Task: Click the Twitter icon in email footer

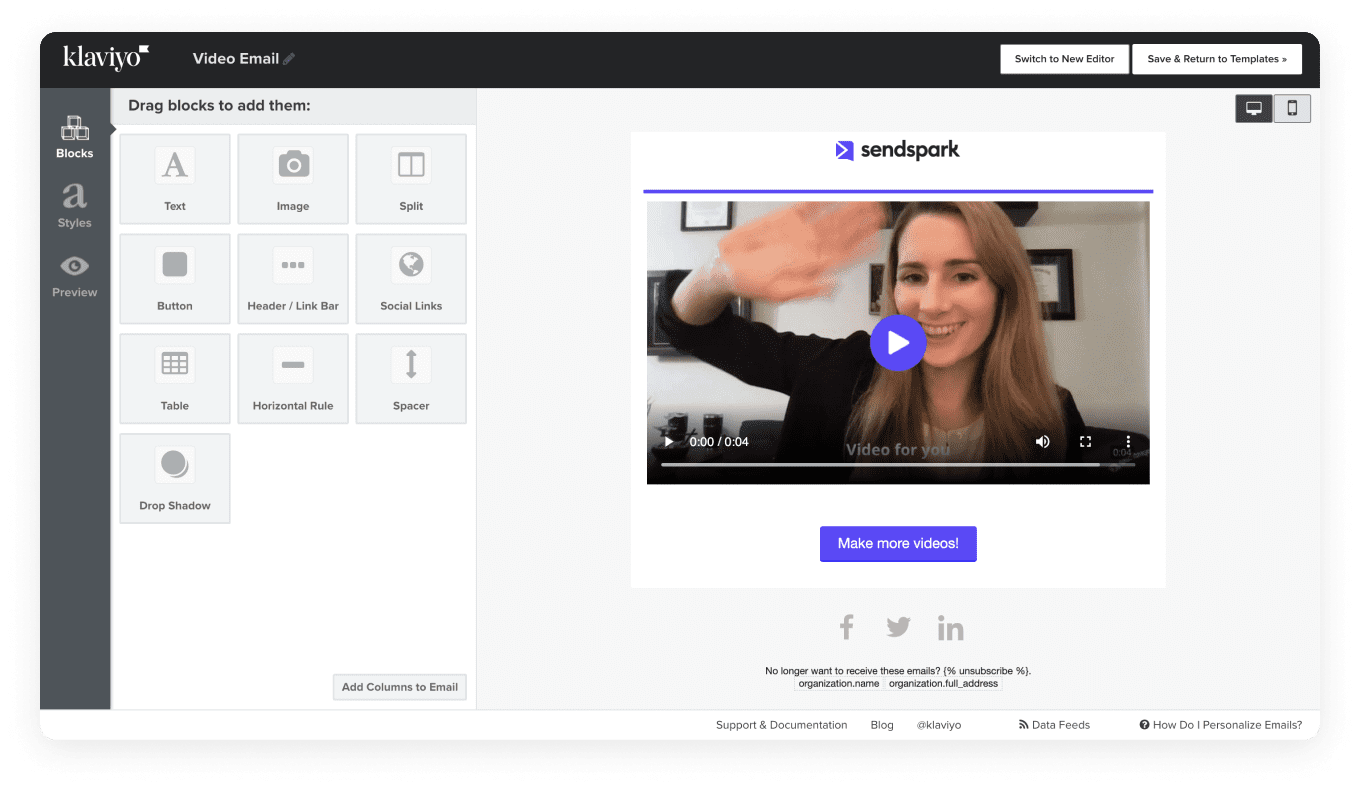Action: pyautogui.click(x=898, y=627)
